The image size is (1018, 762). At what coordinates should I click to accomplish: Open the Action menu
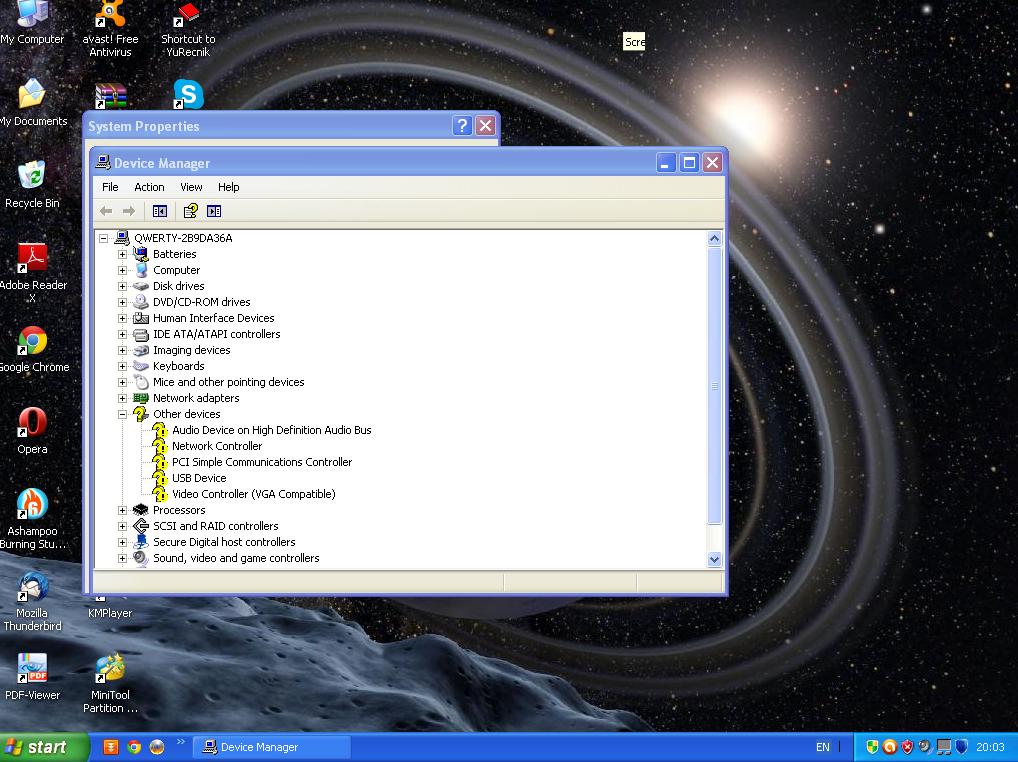(x=149, y=187)
